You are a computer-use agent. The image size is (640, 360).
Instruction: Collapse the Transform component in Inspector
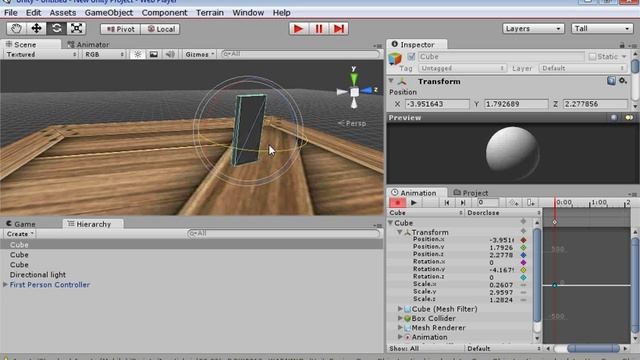(x=391, y=81)
